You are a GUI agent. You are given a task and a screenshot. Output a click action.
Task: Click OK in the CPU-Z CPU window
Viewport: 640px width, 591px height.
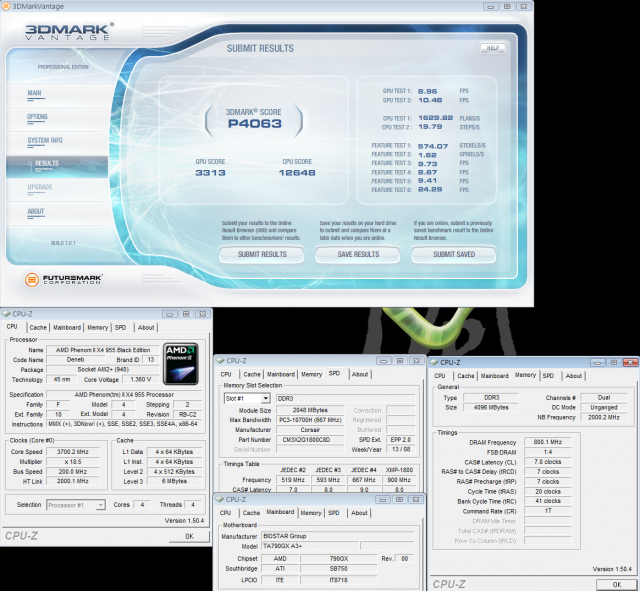coord(189,536)
